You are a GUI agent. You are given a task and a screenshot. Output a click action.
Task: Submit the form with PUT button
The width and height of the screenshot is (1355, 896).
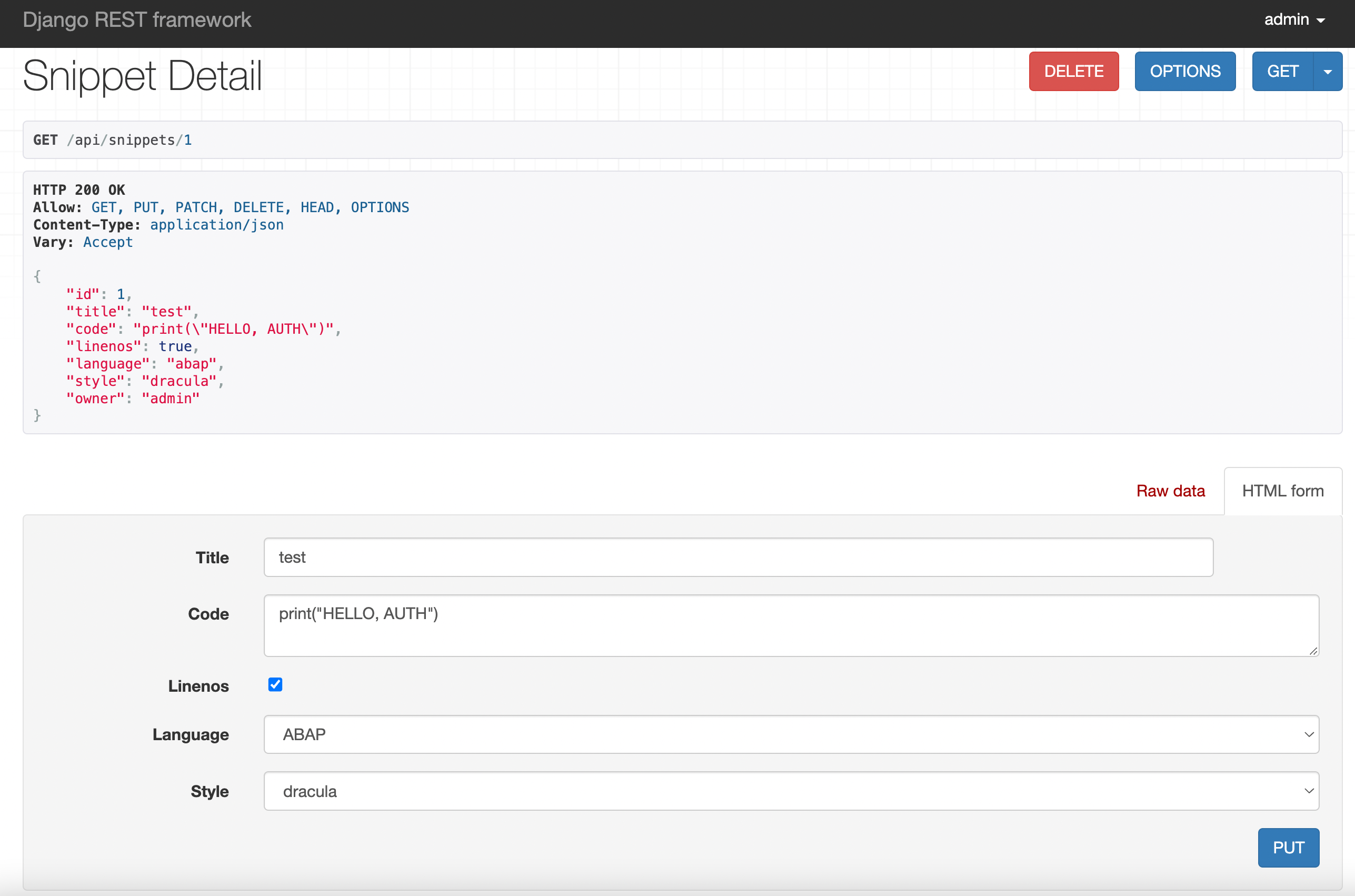pos(1288,848)
